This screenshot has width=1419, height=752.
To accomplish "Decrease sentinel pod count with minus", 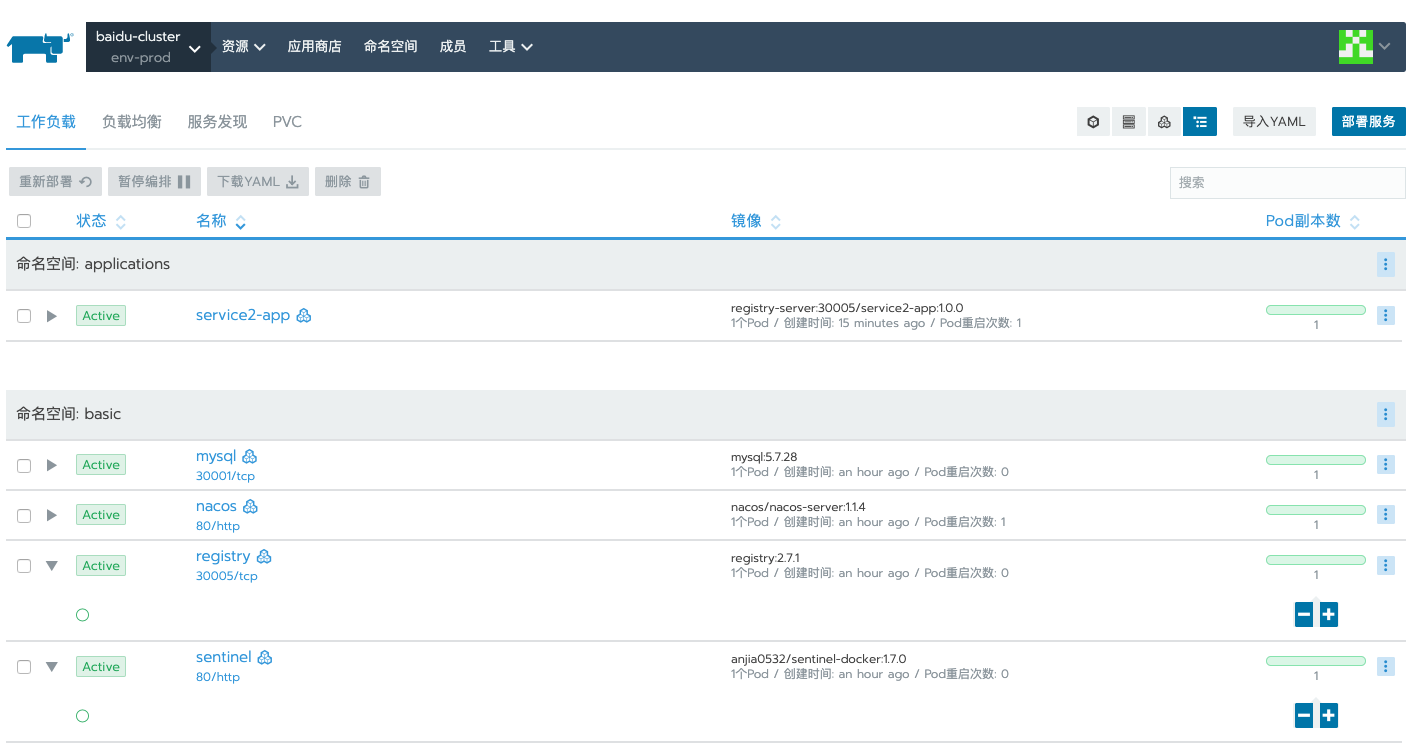I will (1304, 715).
